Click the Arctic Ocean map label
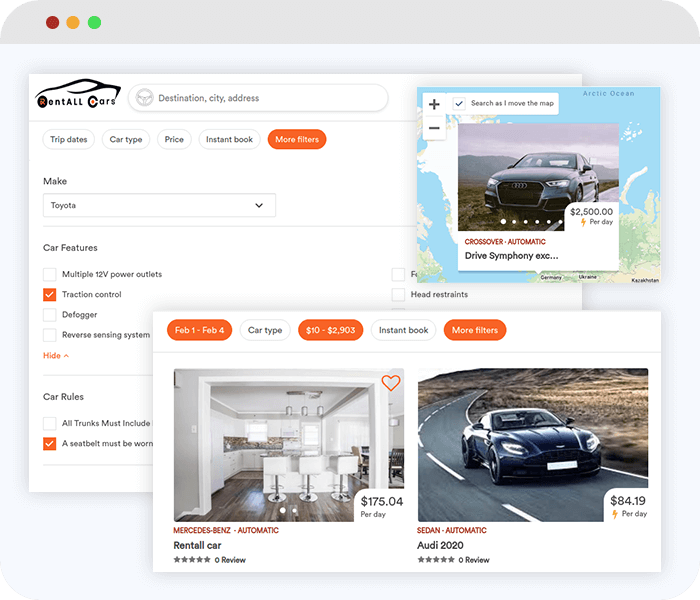The height and width of the screenshot is (600, 700). 608,93
